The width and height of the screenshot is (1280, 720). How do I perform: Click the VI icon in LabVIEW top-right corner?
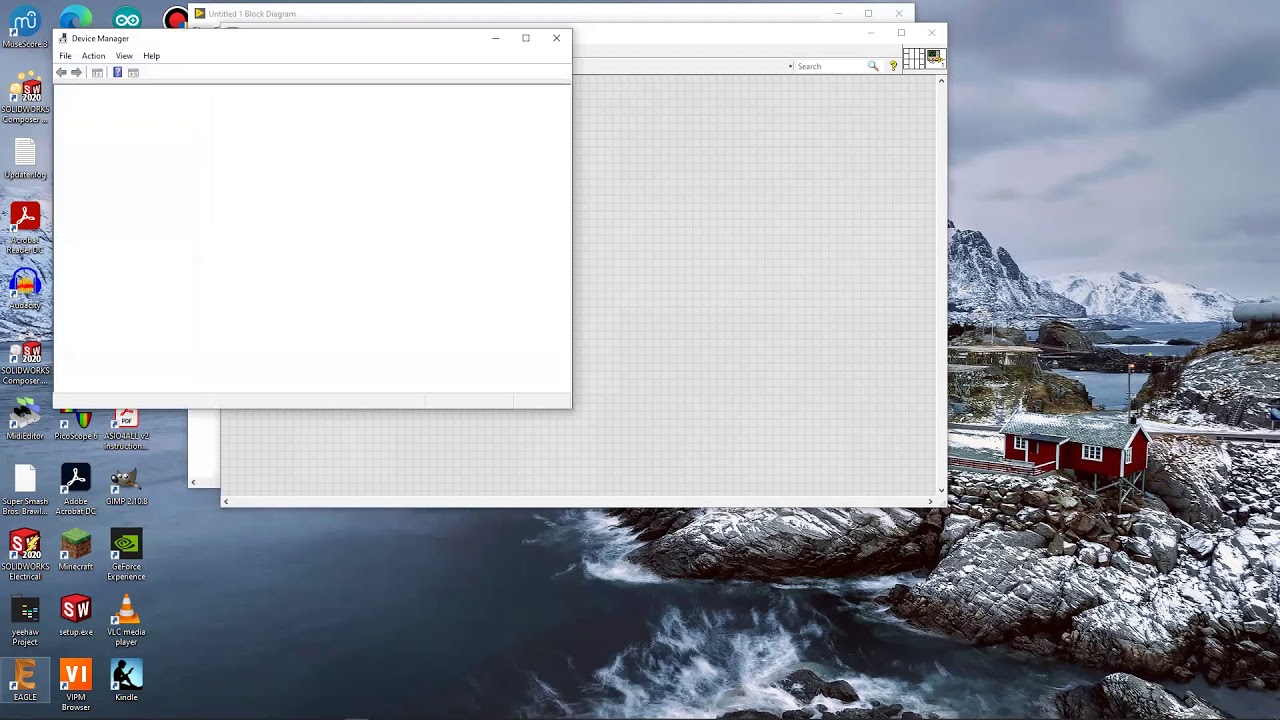(x=935, y=60)
